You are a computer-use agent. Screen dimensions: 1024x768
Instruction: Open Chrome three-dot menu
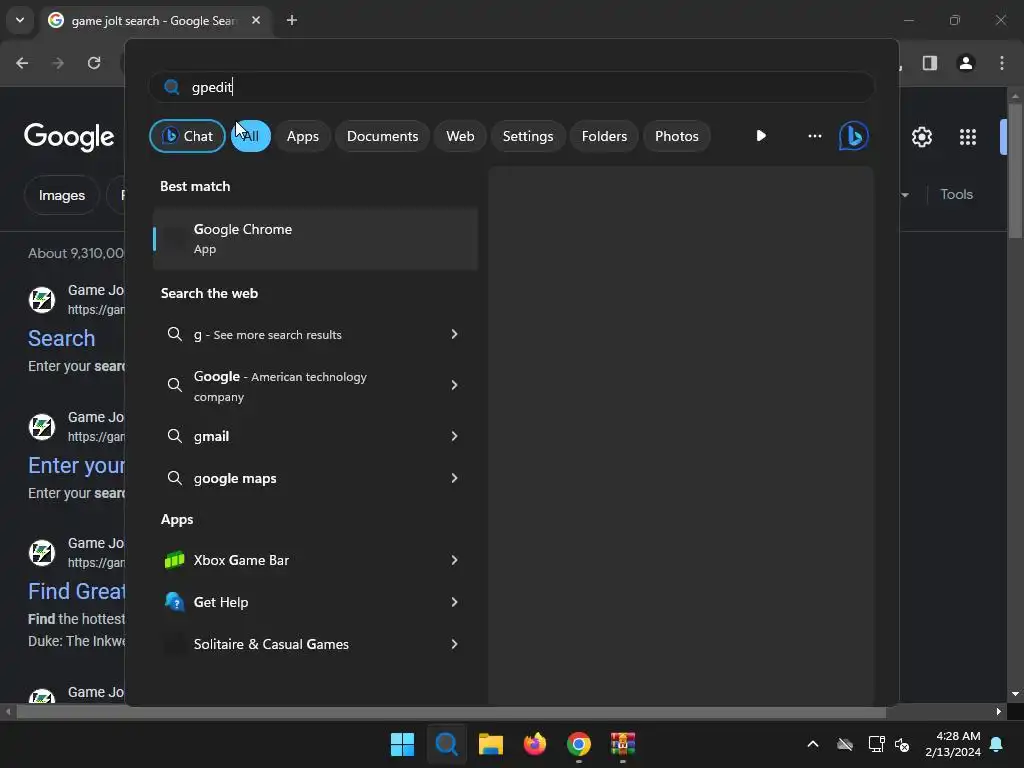(x=1002, y=63)
